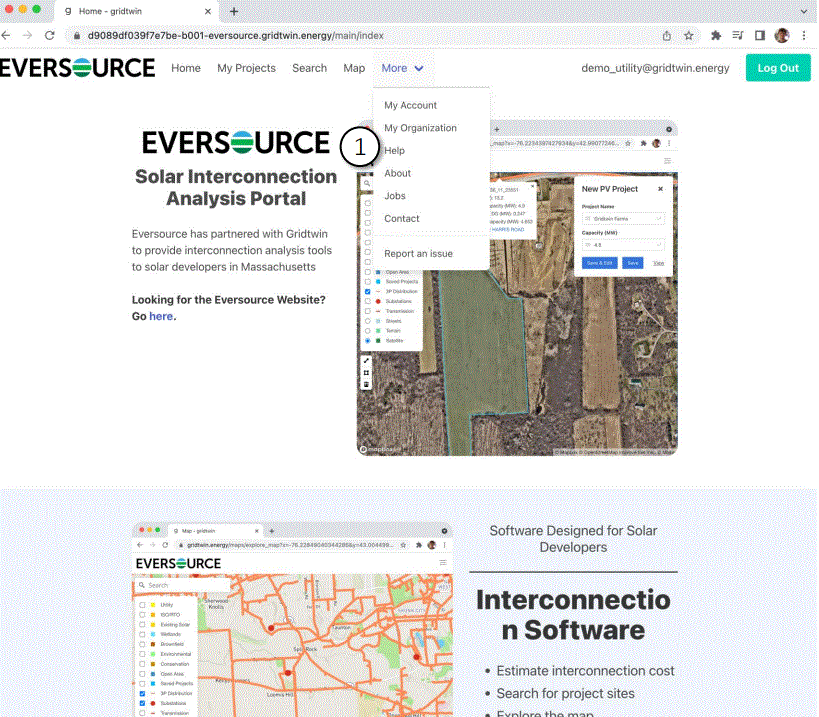Click the red Substations marker icon in the legend

click(377, 301)
